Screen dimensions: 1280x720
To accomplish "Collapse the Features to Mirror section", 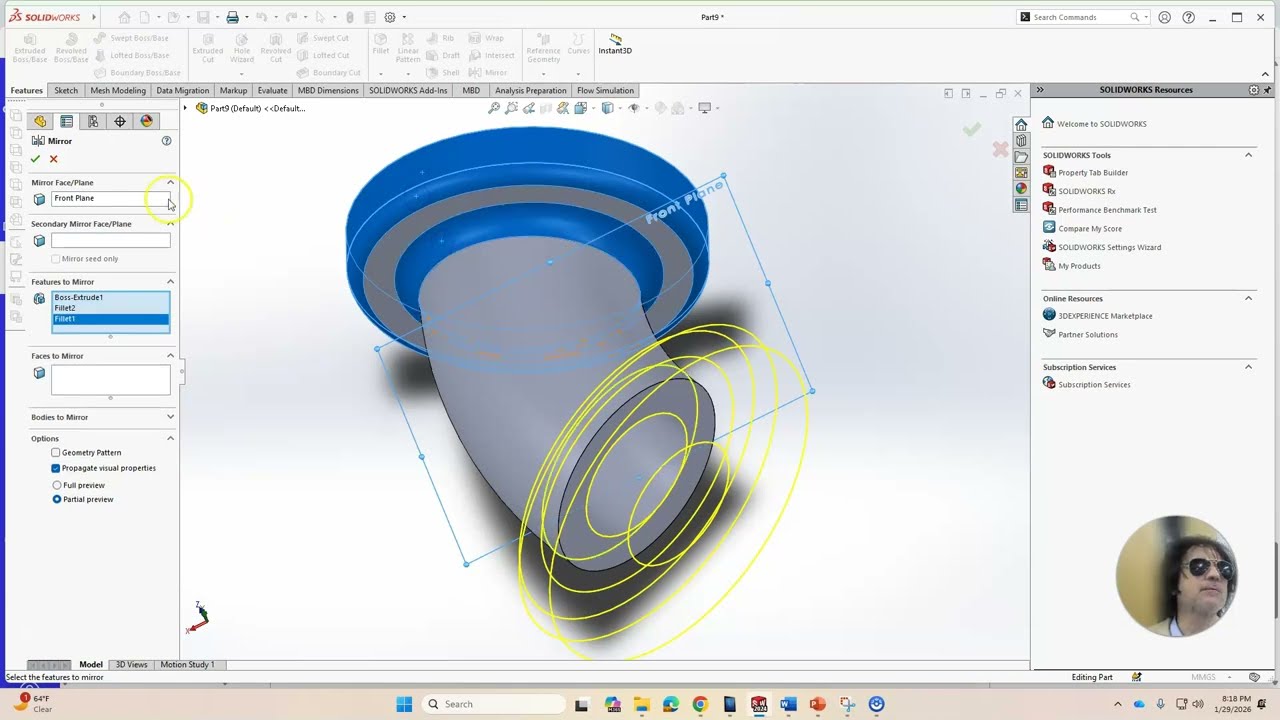I will point(170,282).
